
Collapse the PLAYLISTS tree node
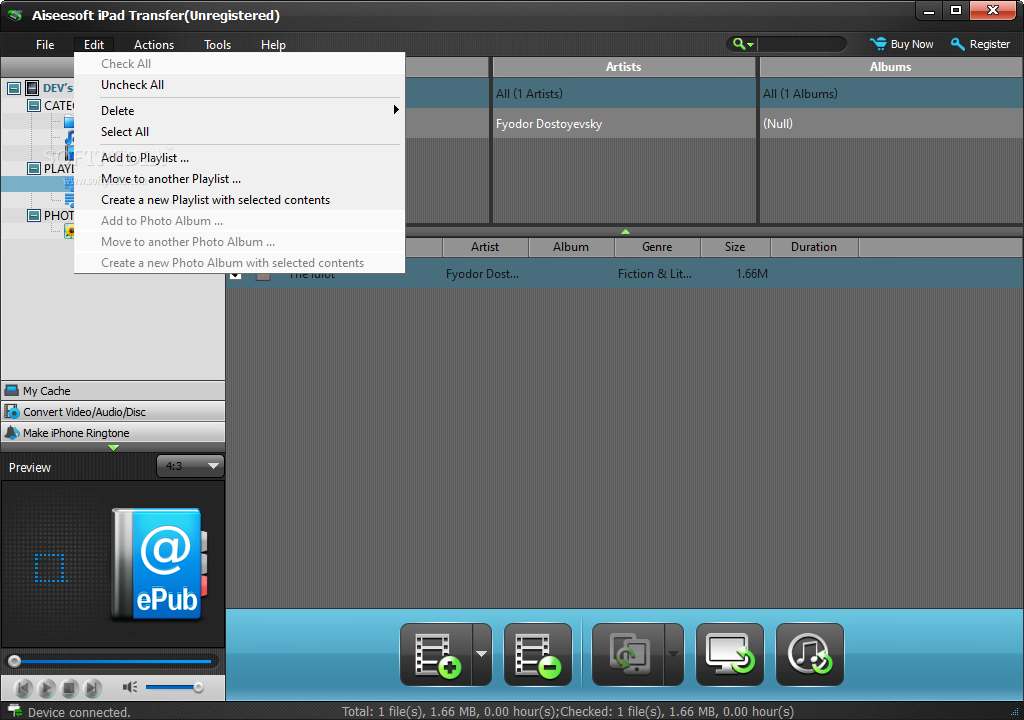point(34,168)
